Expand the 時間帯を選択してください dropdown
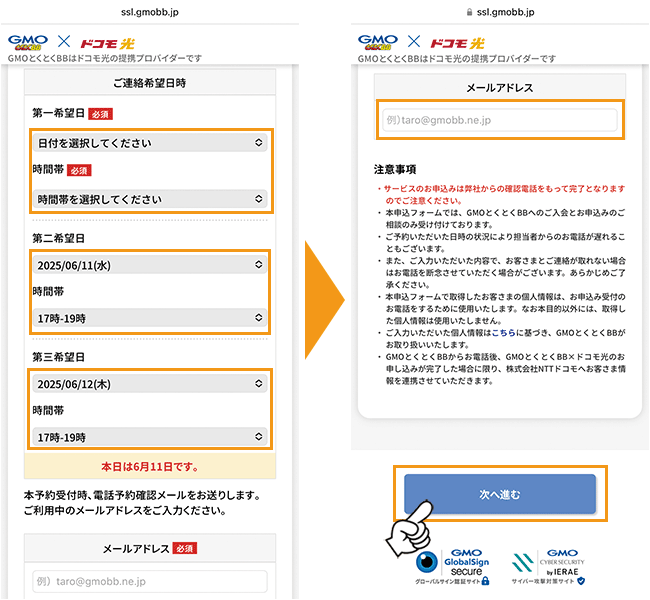 pos(149,199)
